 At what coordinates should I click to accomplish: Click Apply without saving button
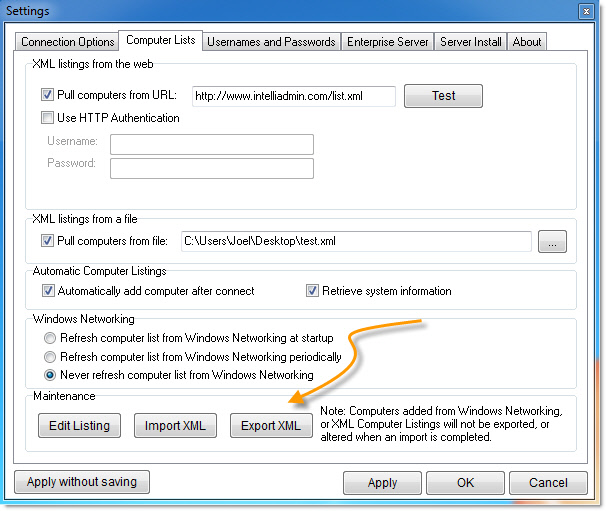click(x=82, y=482)
